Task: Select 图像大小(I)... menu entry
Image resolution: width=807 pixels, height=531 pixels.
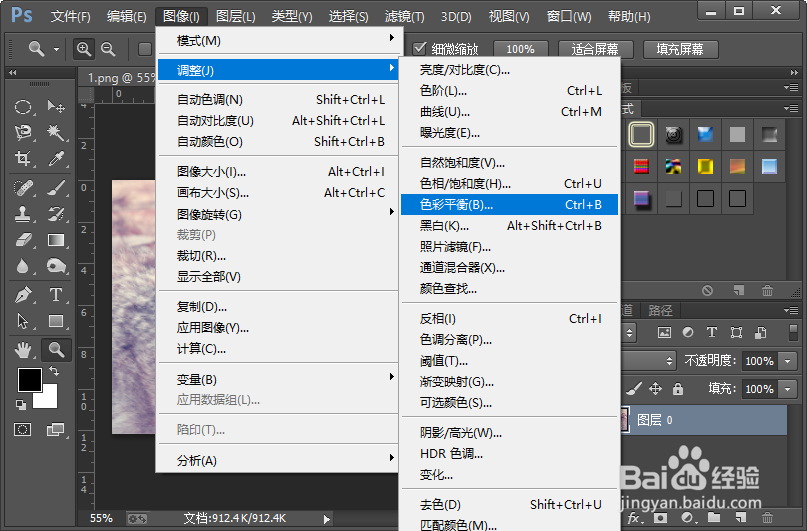Action: pos(278,172)
